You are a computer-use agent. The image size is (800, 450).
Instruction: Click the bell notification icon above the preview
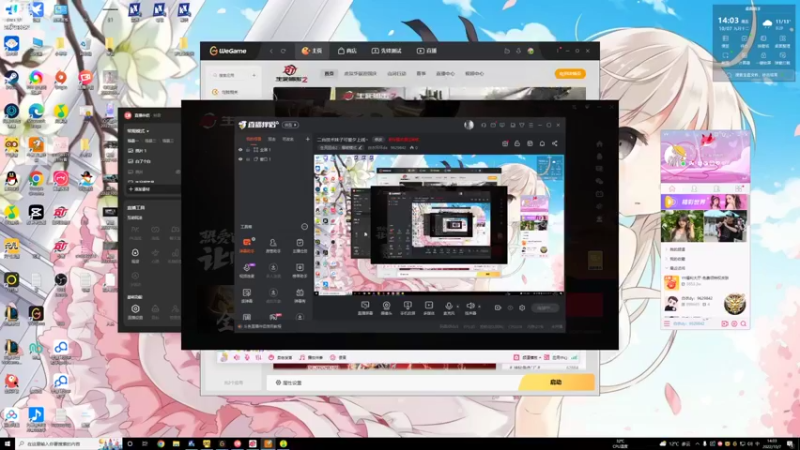[542, 143]
